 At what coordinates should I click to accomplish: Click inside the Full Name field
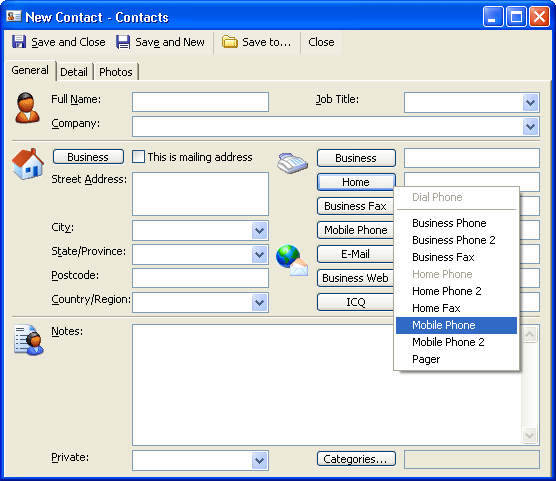point(200,102)
